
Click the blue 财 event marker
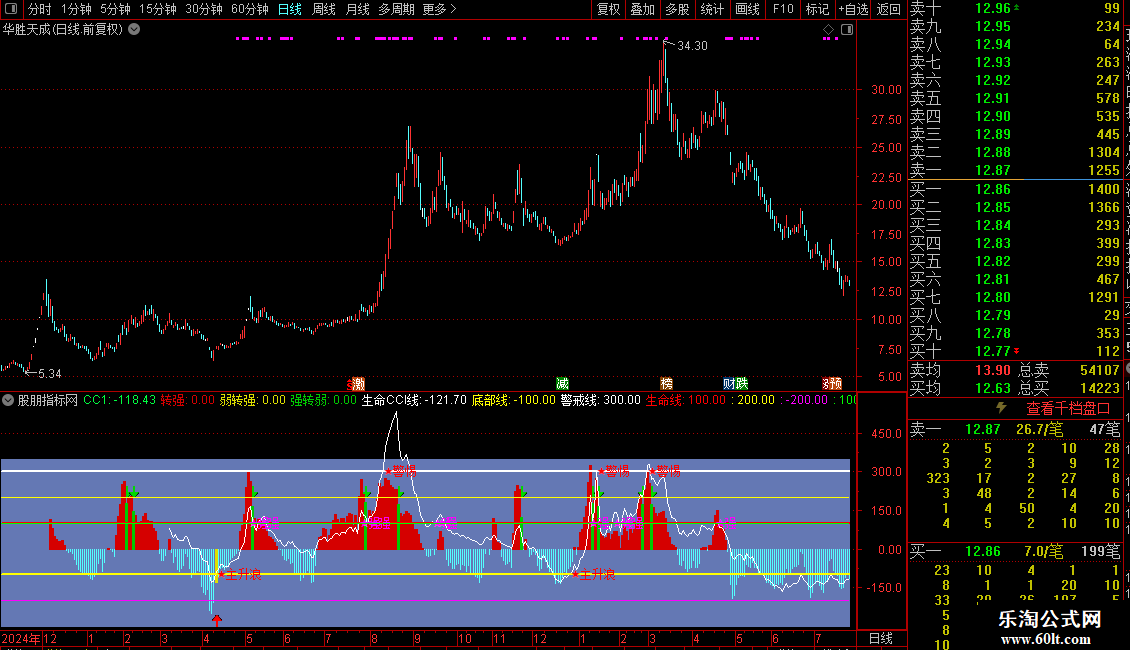point(729,384)
